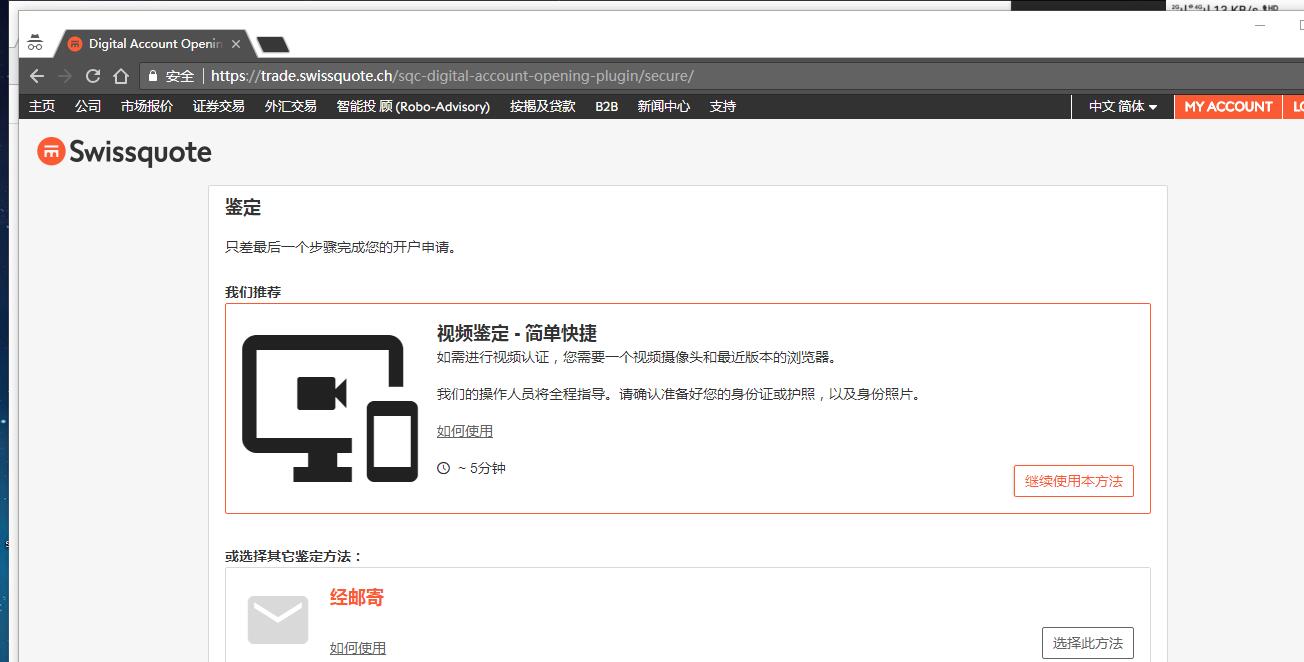Click the MY ACCOUNT button

click(1228, 106)
